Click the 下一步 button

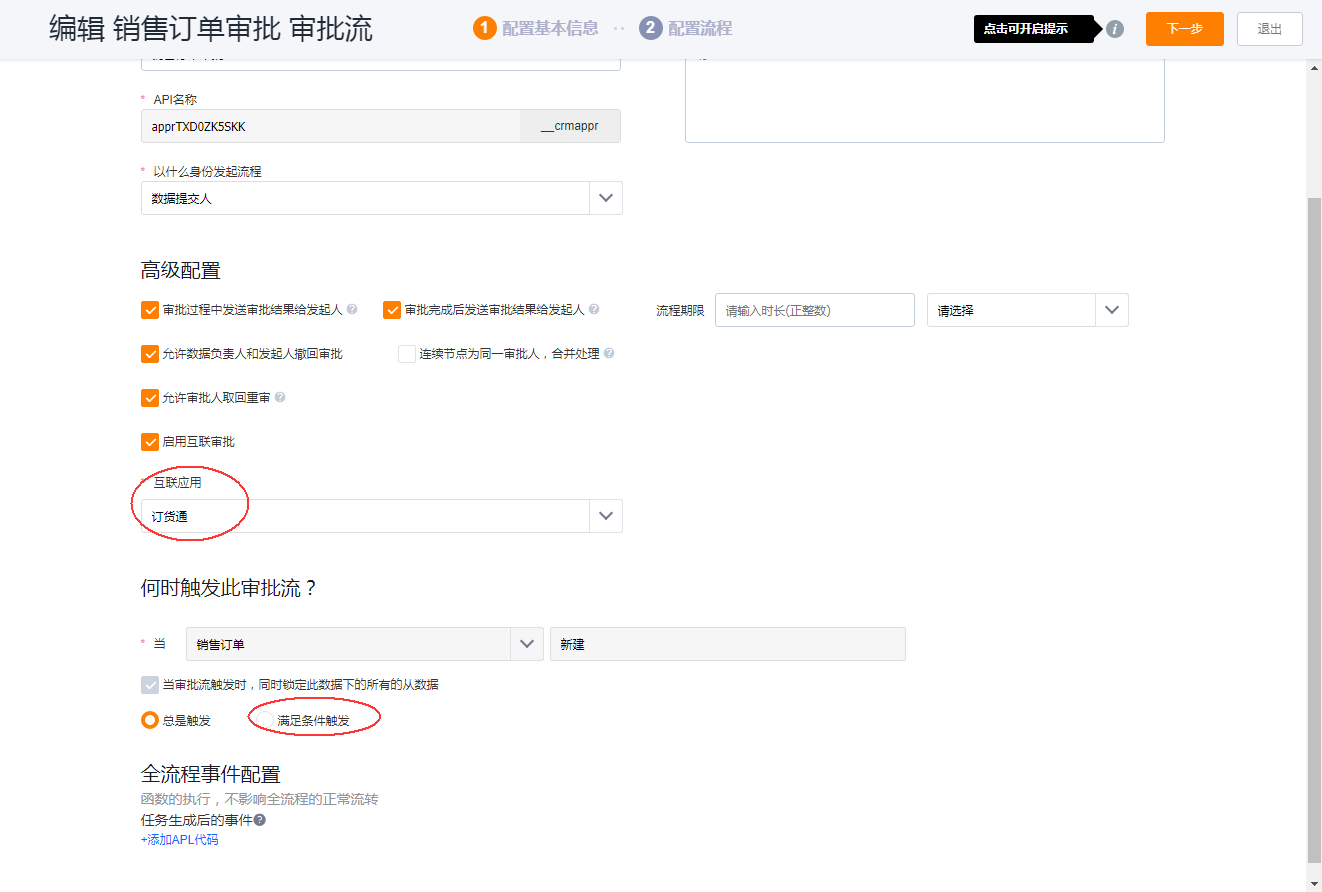click(x=1185, y=29)
